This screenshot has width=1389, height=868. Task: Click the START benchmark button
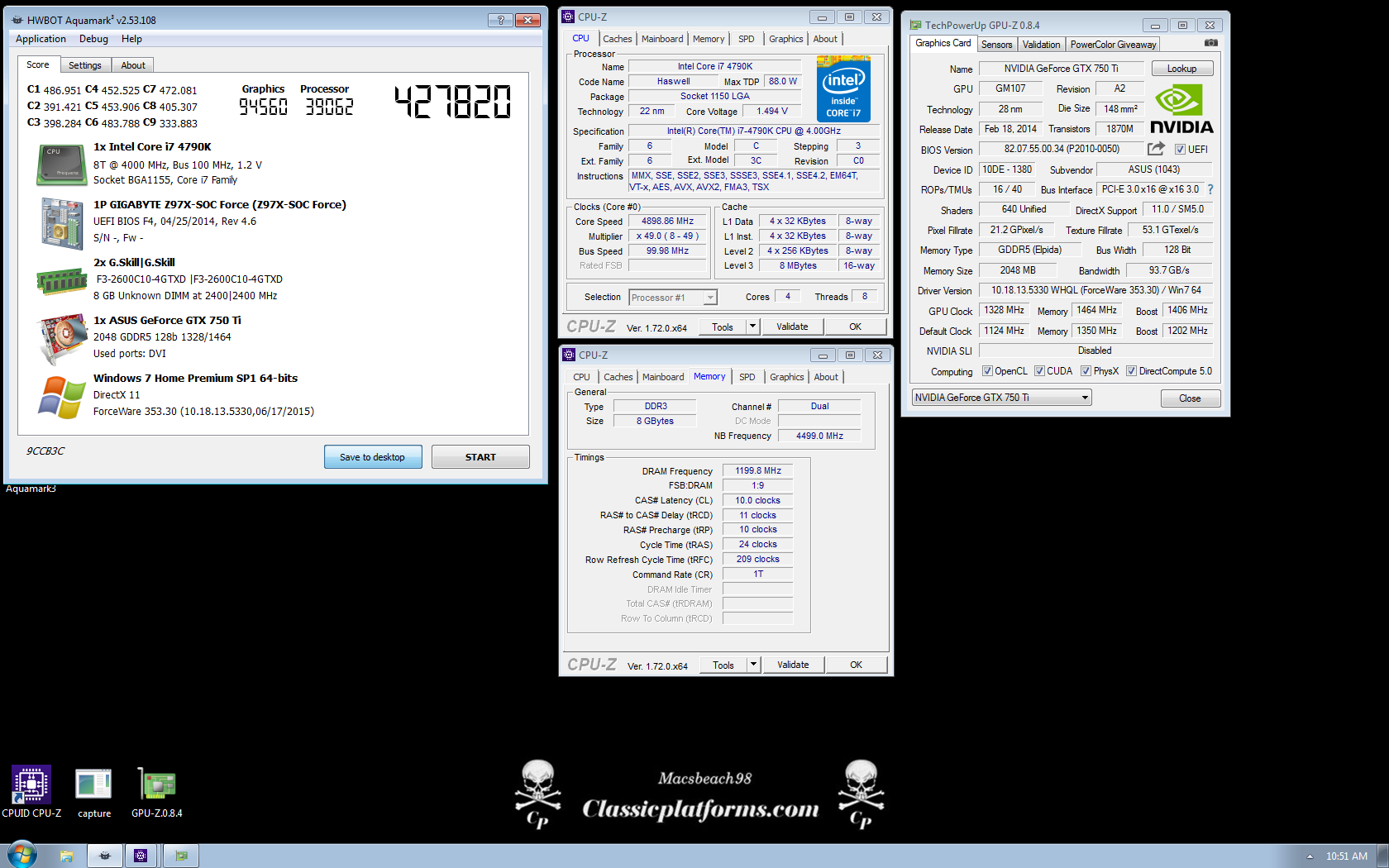coord(480,457)
